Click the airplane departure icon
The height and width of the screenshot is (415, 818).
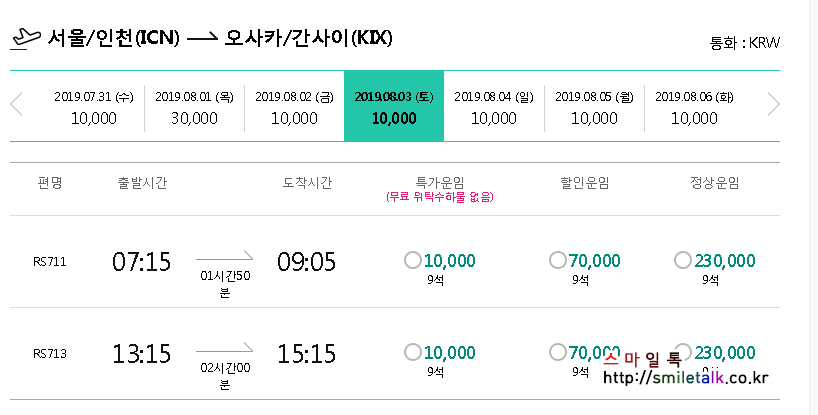[x=24, y=38]
